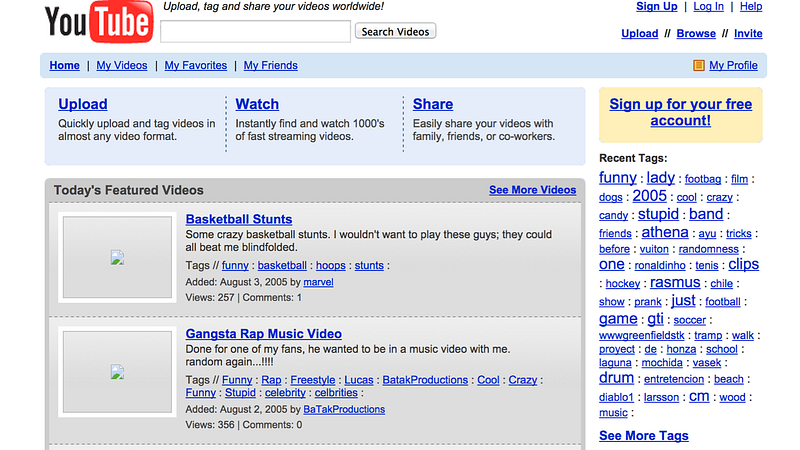
Task: Click the entretencion recent tag
Action: tap(674, 380)
